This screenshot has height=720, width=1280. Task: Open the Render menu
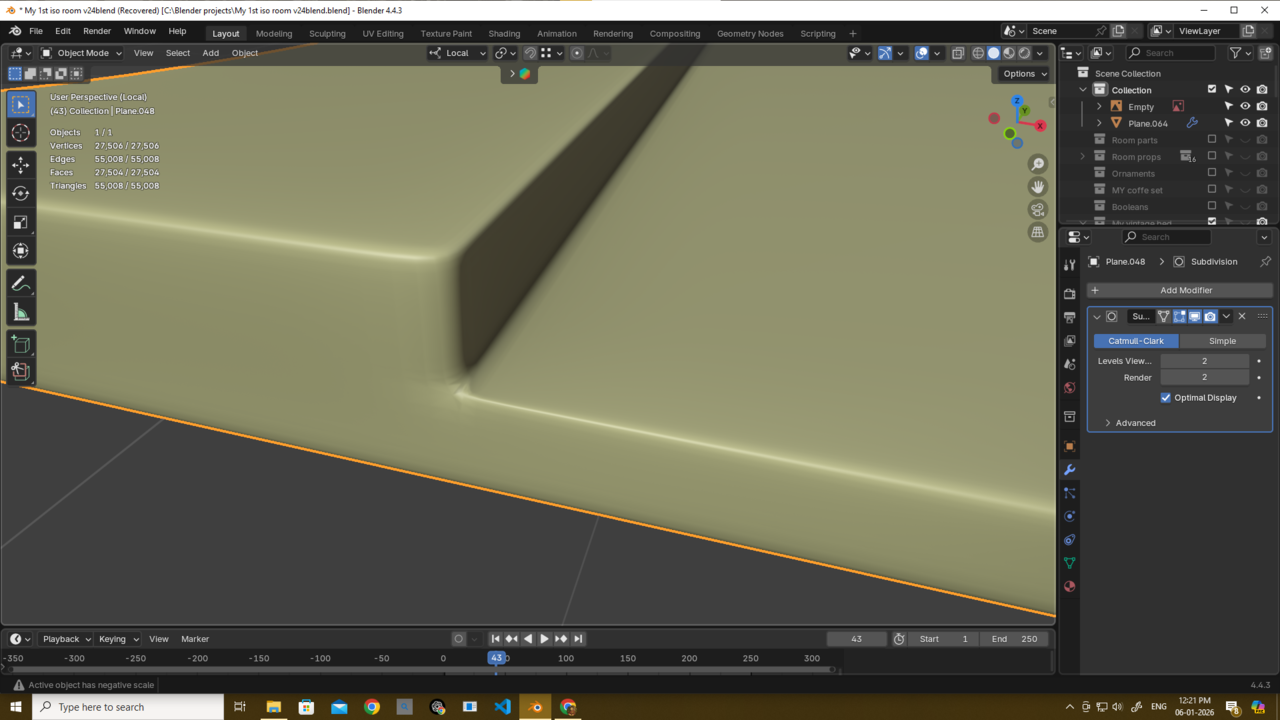[97, 31]
